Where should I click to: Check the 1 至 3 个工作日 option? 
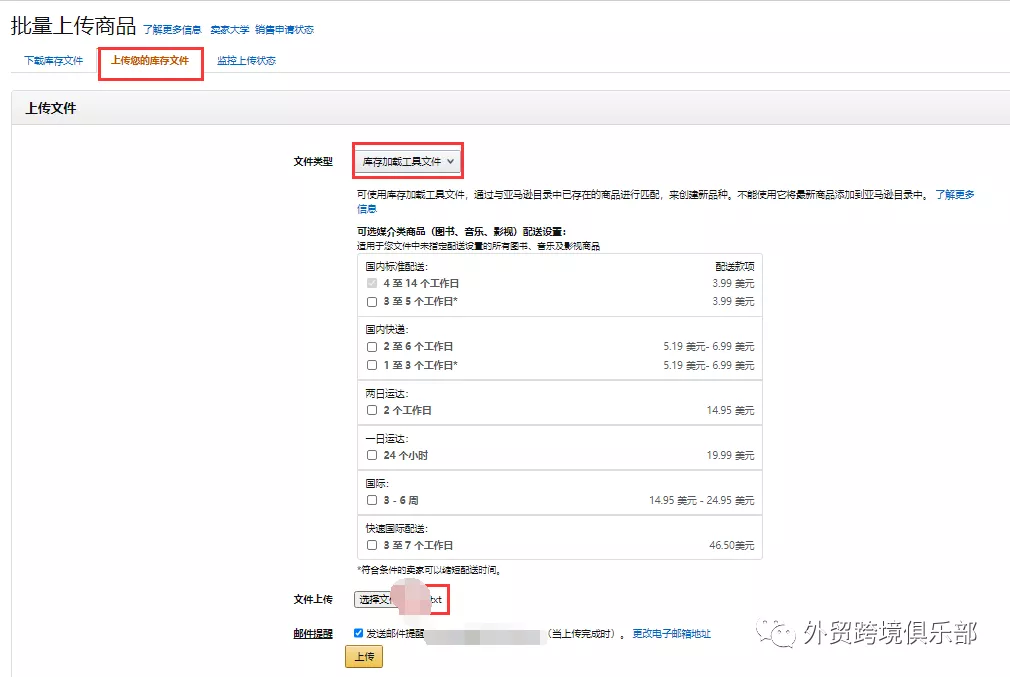(372, 365)
